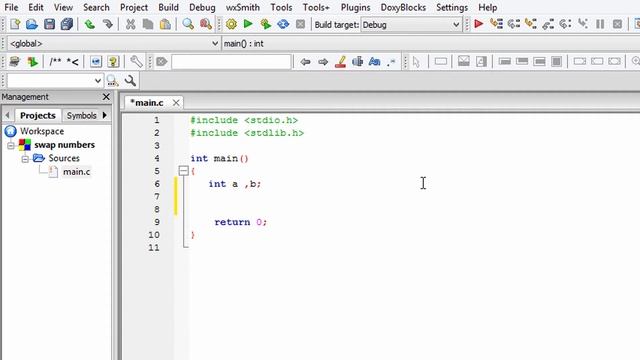This screenshot has width=640, height=360.
Task: Extract documentation with DoxyBlocks green arrow icon
Action: coord(32,62)
